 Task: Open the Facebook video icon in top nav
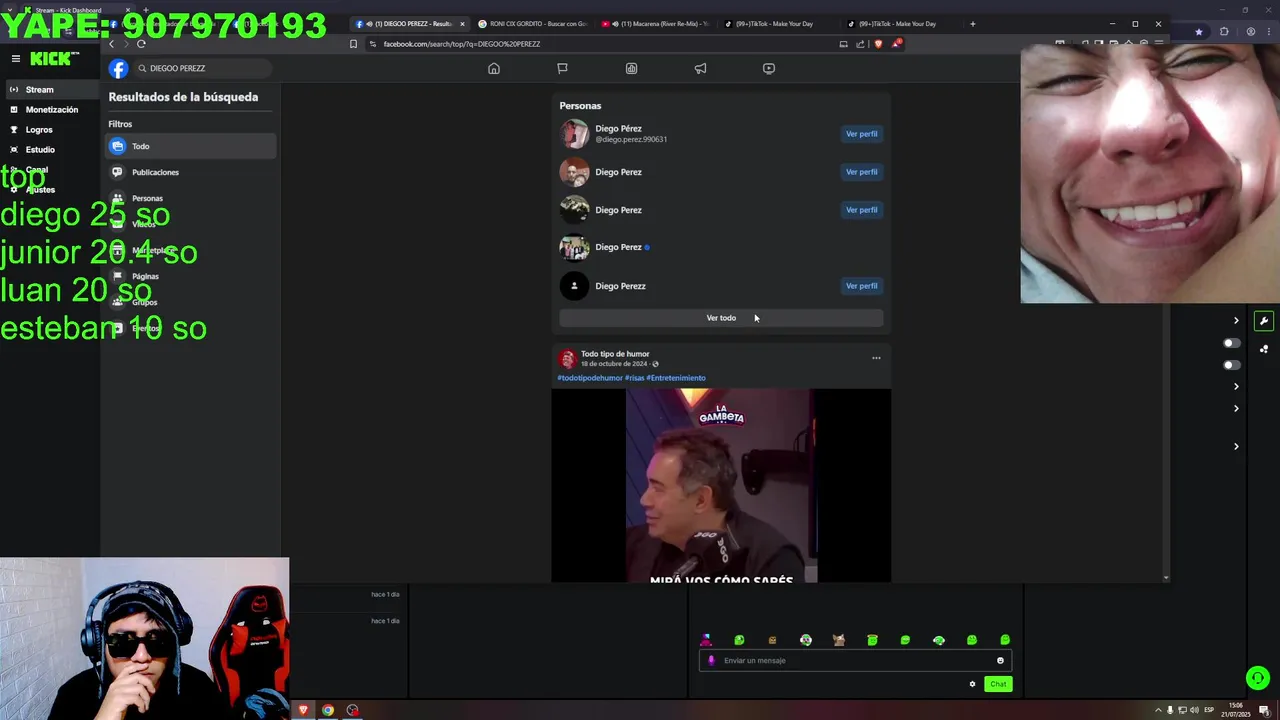click(x=768, y=68)
